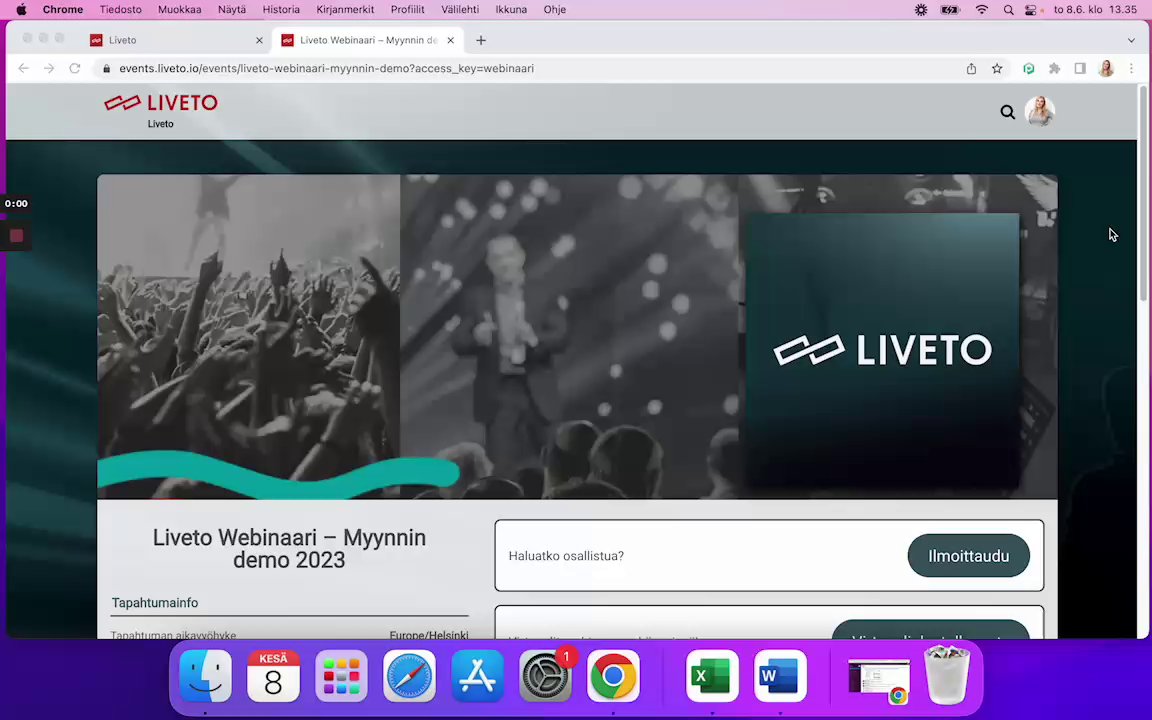The height and width of the screenshot is (720, 1152).
Task: Open minimized Chrome window in Dock
Action: (x=879, y=680)
